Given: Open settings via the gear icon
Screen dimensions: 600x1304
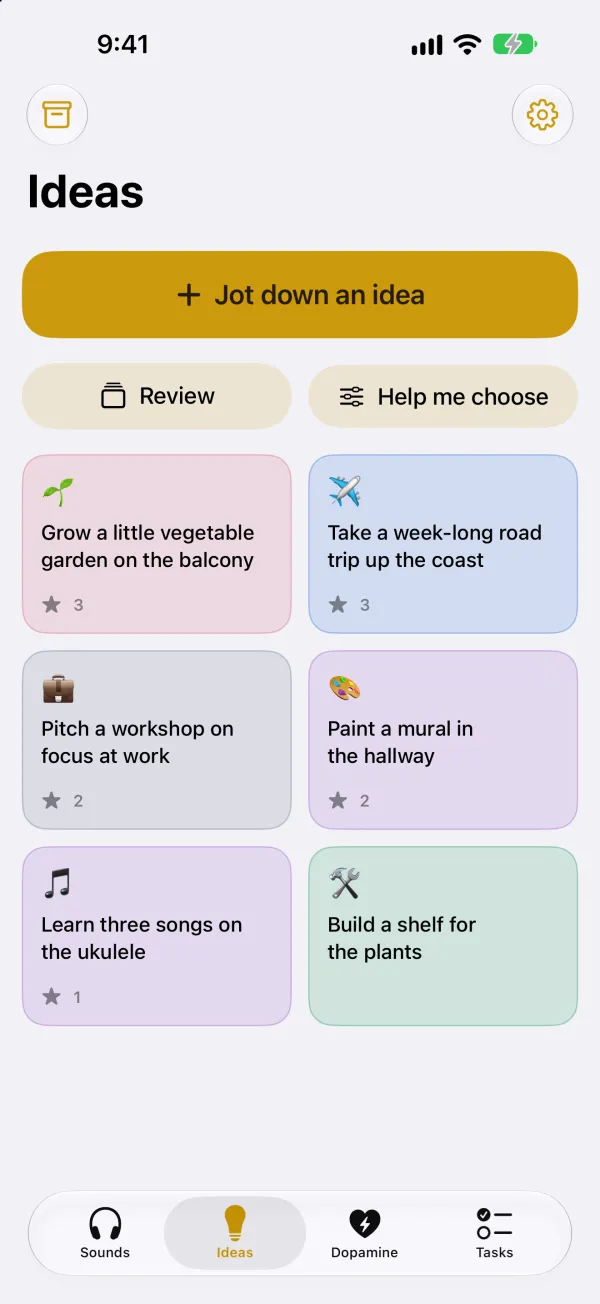Looking at the screenshot, I should click(542, 115).
